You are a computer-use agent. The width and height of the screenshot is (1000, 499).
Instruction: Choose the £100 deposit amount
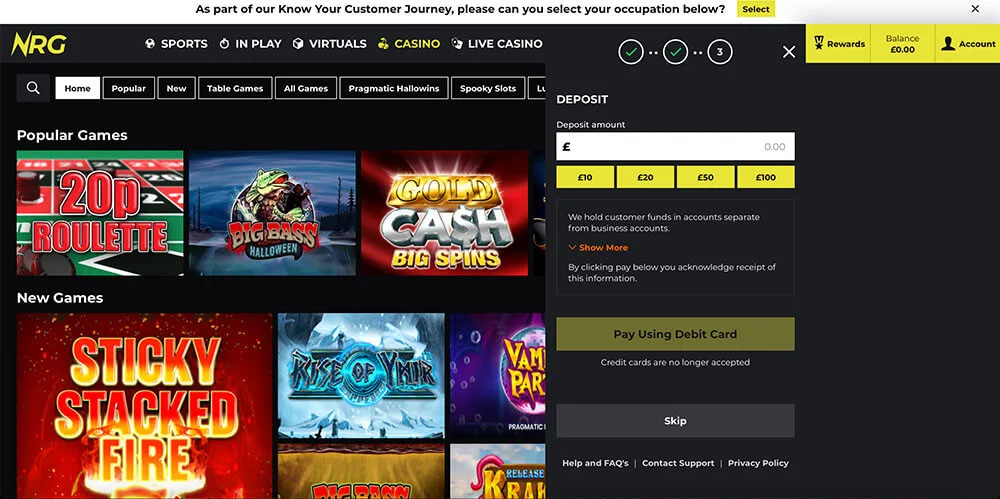click(766, 177)
